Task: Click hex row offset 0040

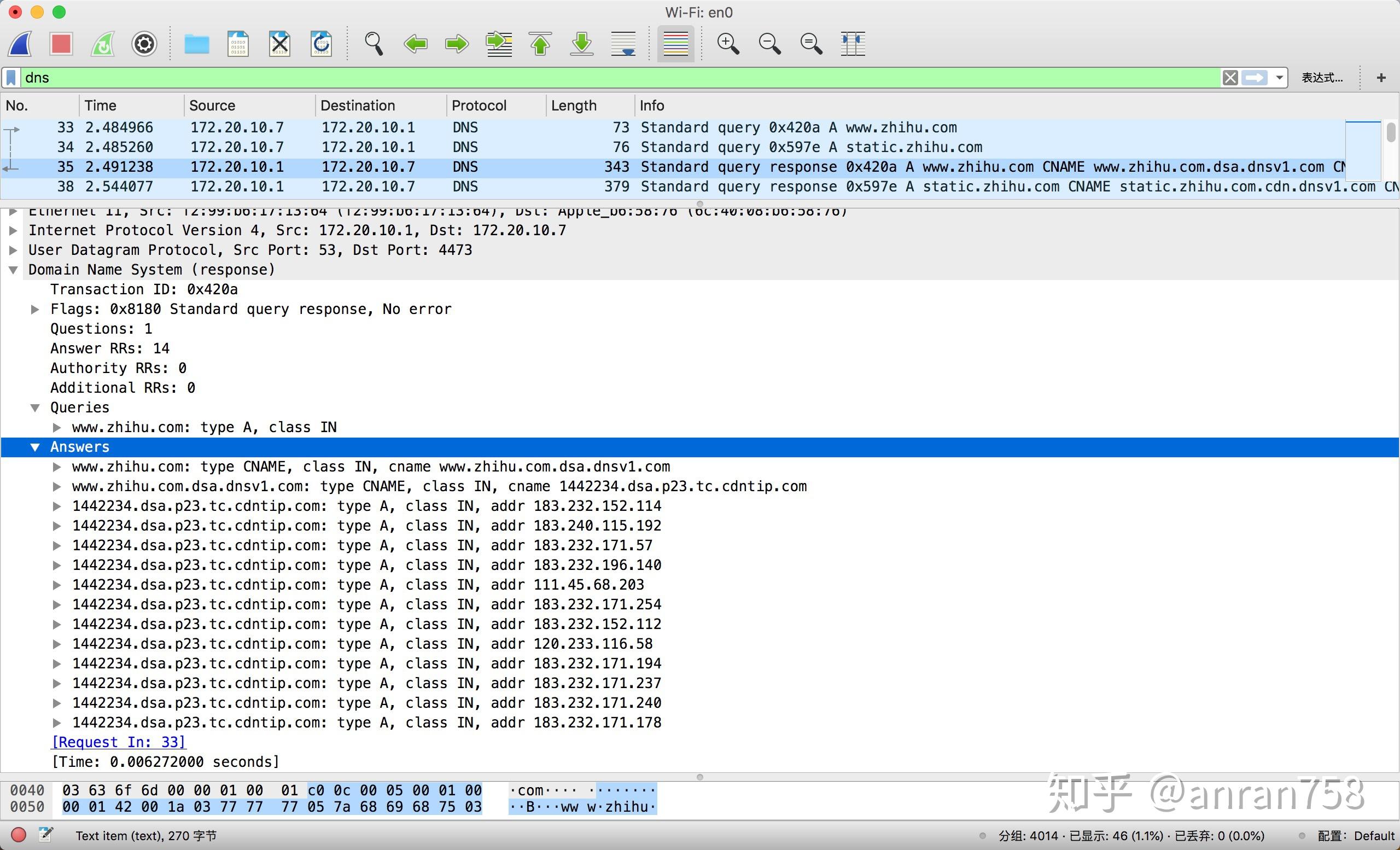Action: pyautogui.click(x=27, y=790)
